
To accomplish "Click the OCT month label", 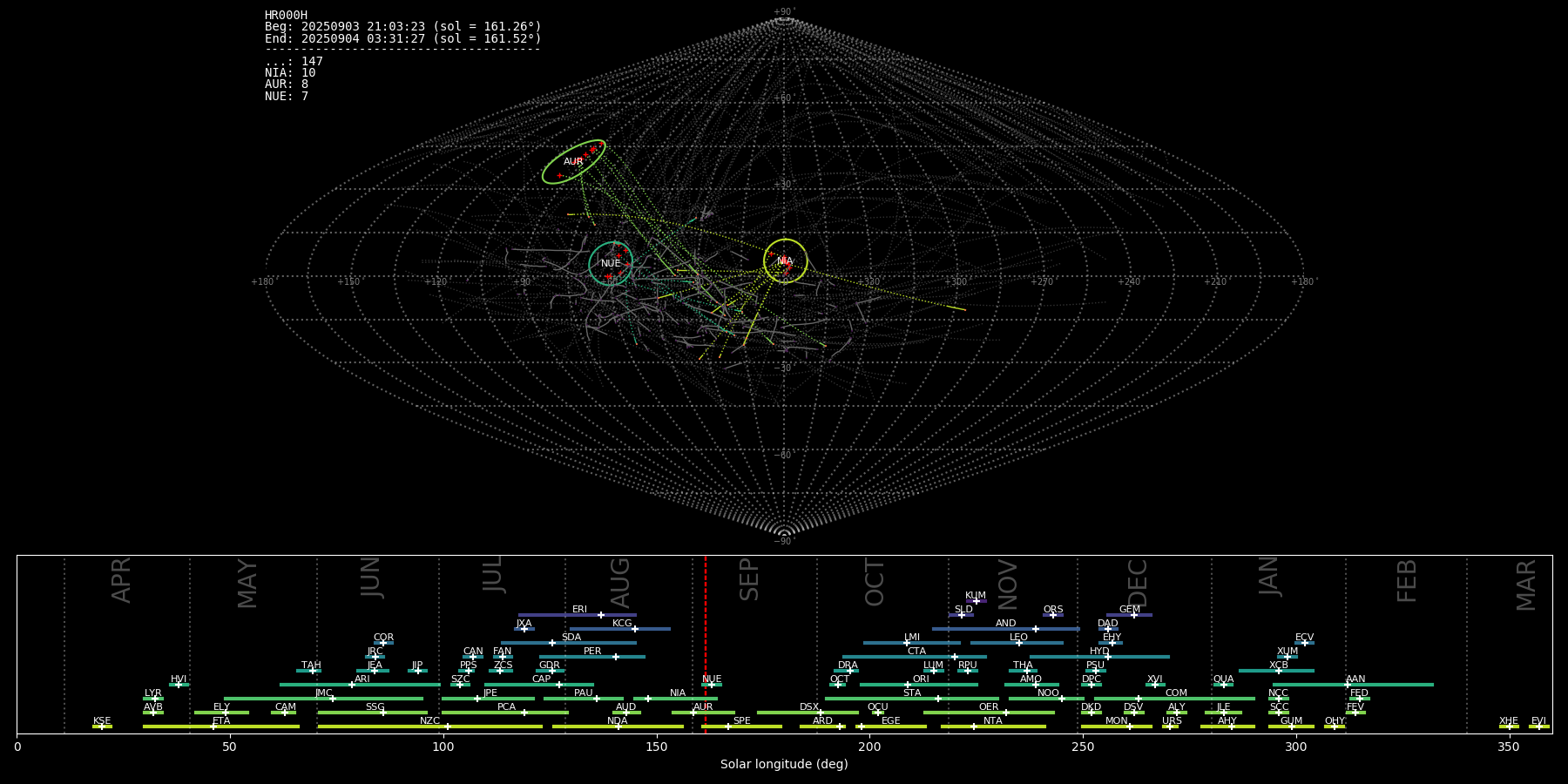I will pos(875,583).
